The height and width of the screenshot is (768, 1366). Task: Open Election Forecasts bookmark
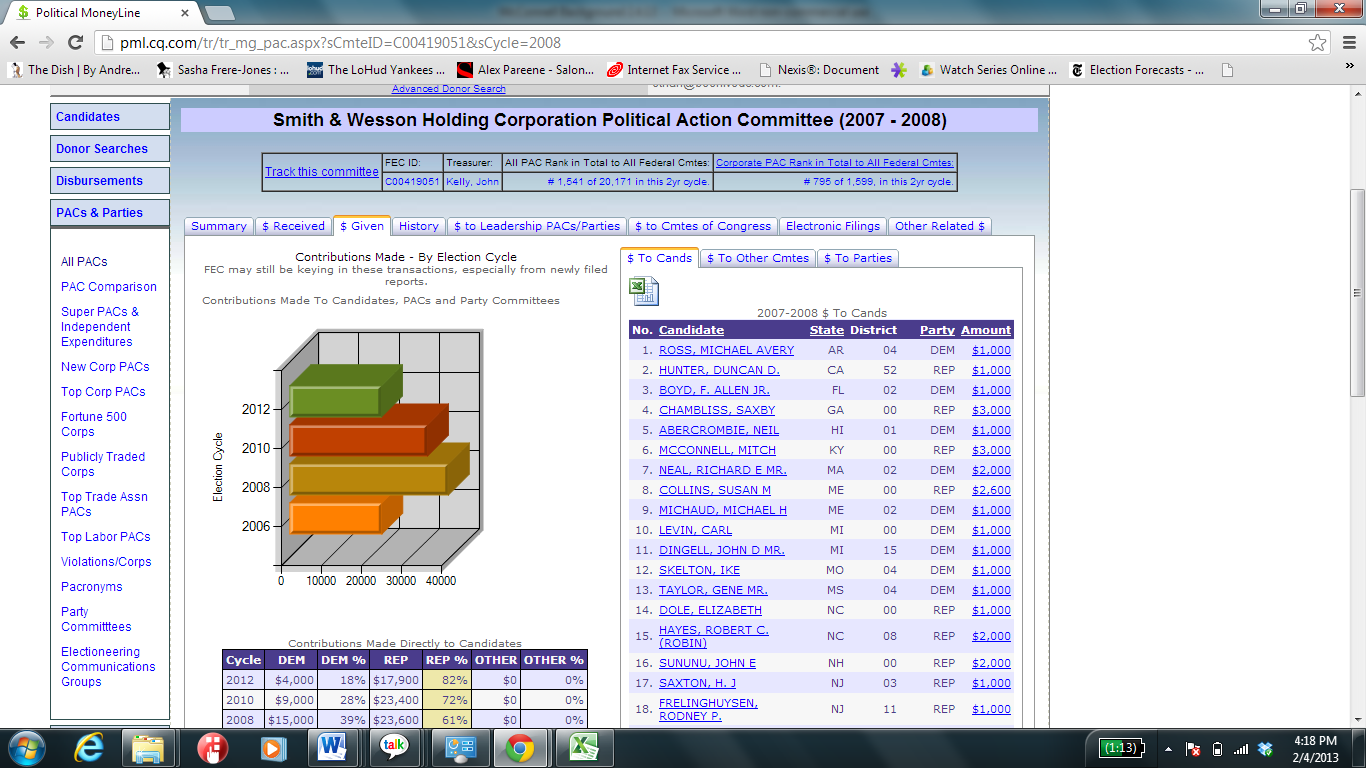click(x=1137, y=70)
